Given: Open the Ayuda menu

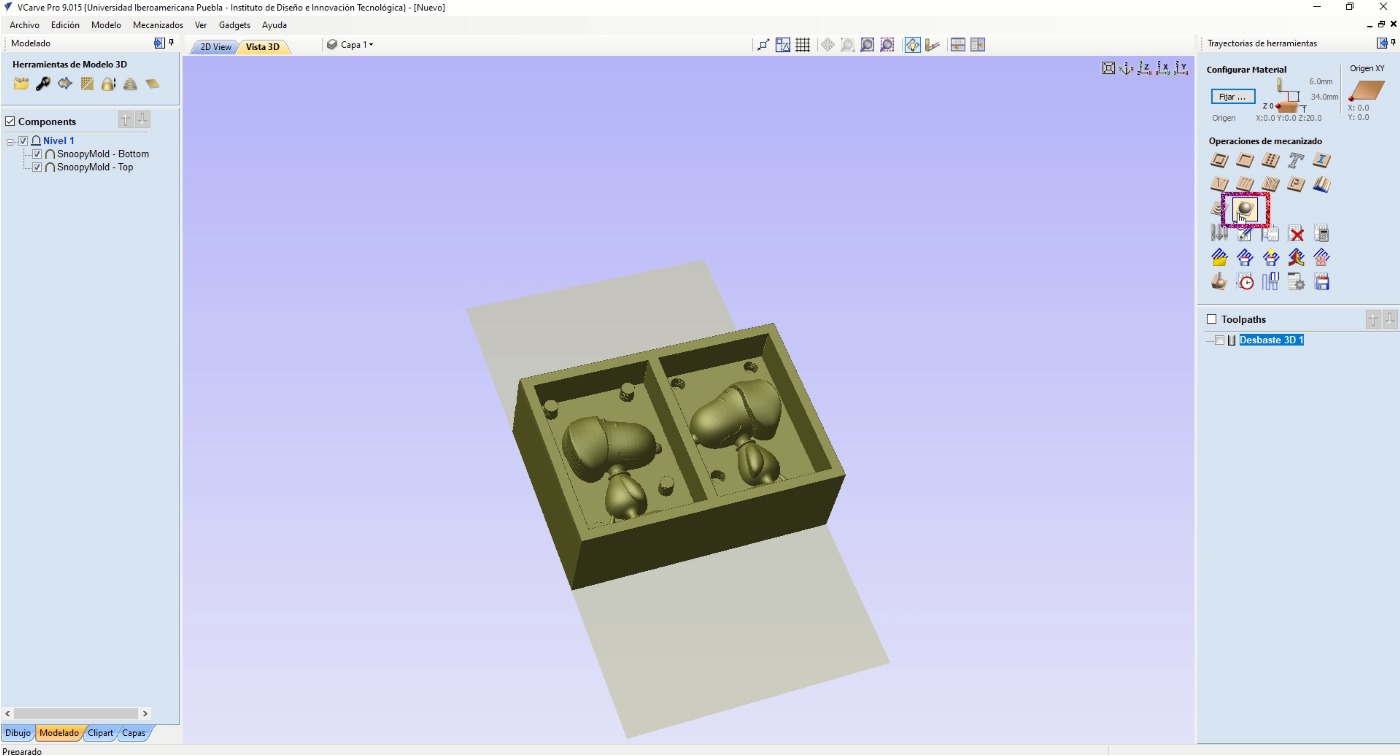Looking at the screenshot, I should (274, 25).
